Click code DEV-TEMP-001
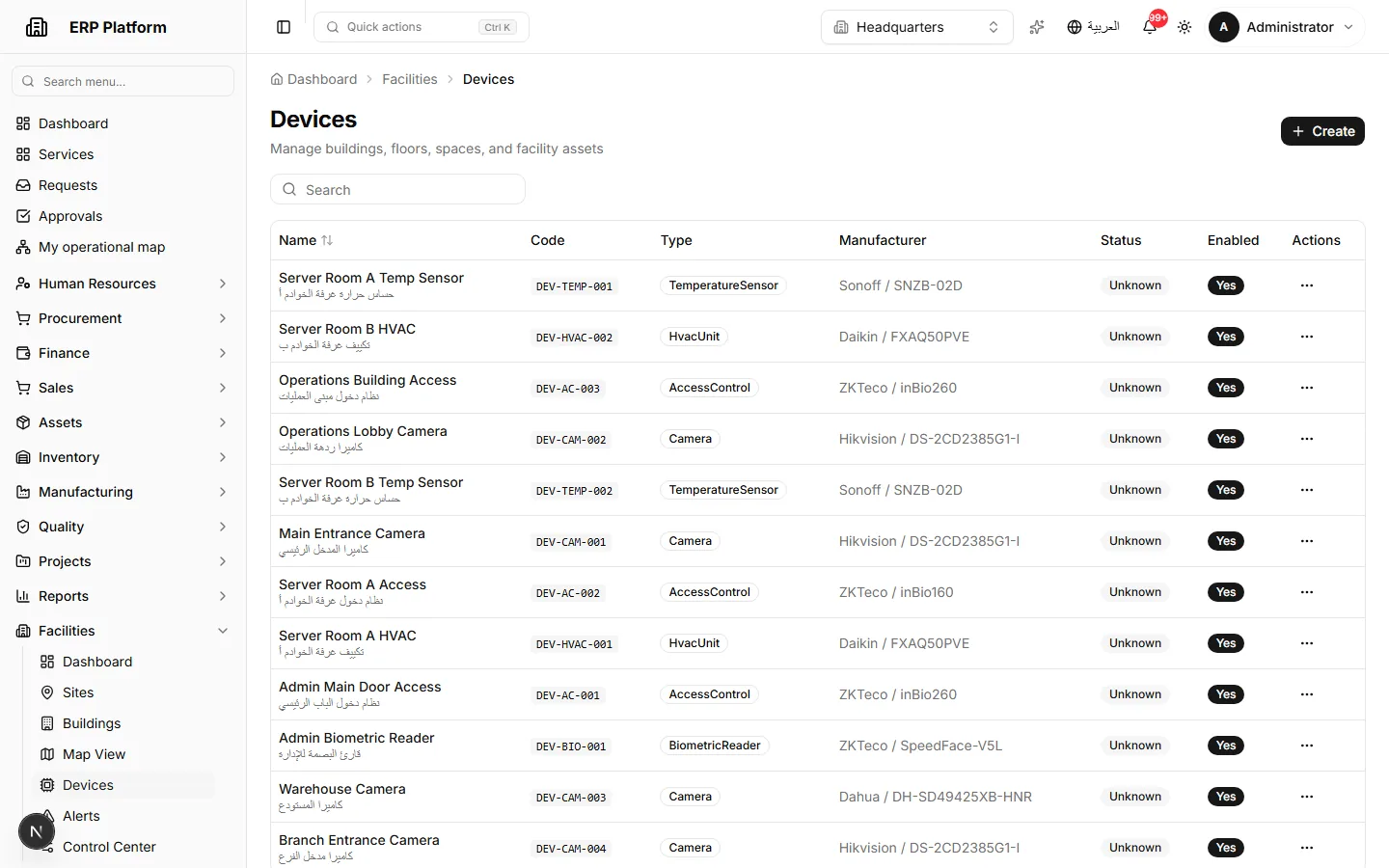This screenshot has height=868, width=1389. tap(574, 286)
